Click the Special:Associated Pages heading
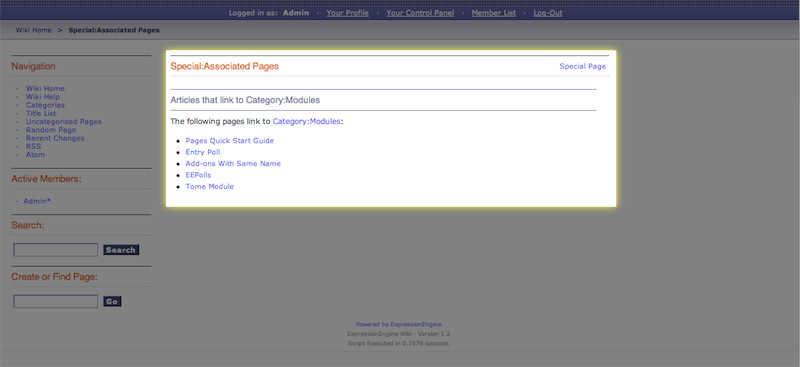Screen dimensions: 800x367 tap(224, 66)
